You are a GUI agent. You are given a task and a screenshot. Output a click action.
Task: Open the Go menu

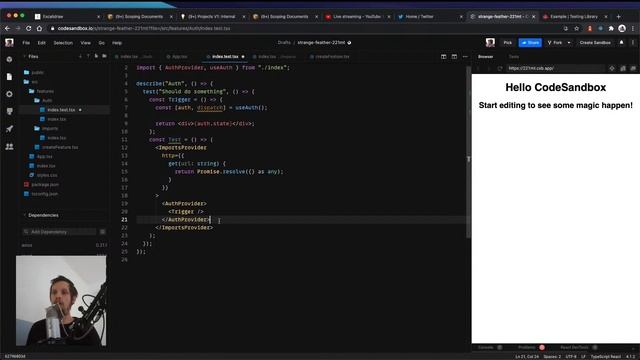102,42
